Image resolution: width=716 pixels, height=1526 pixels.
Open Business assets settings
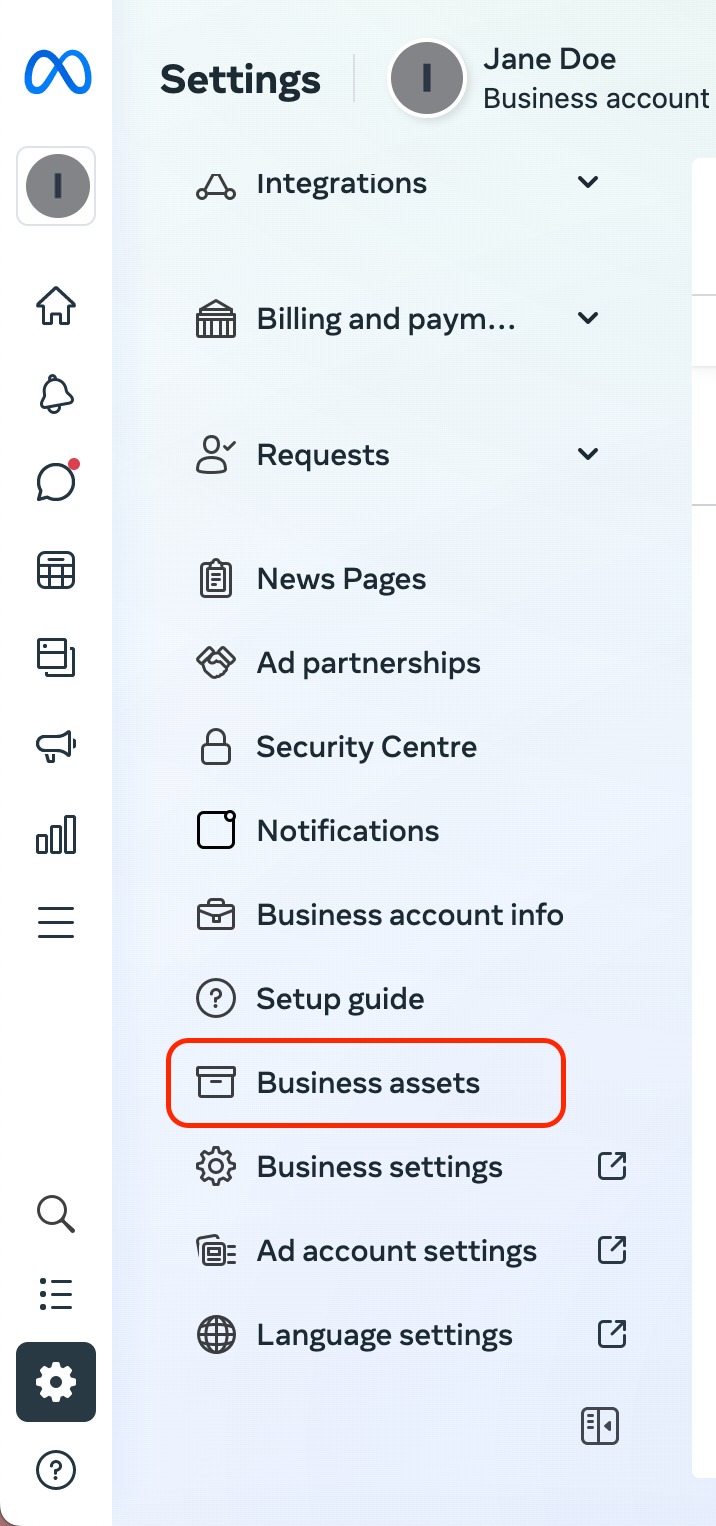point(366,1082)
